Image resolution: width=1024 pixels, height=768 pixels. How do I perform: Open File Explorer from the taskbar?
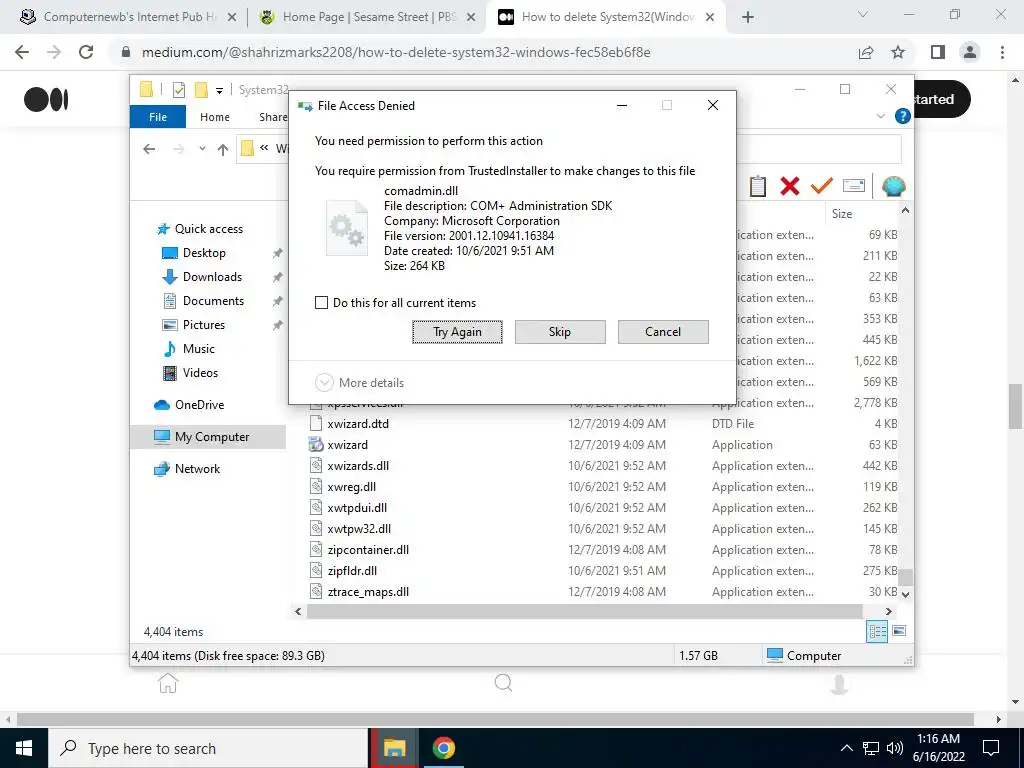coord(394,748)
